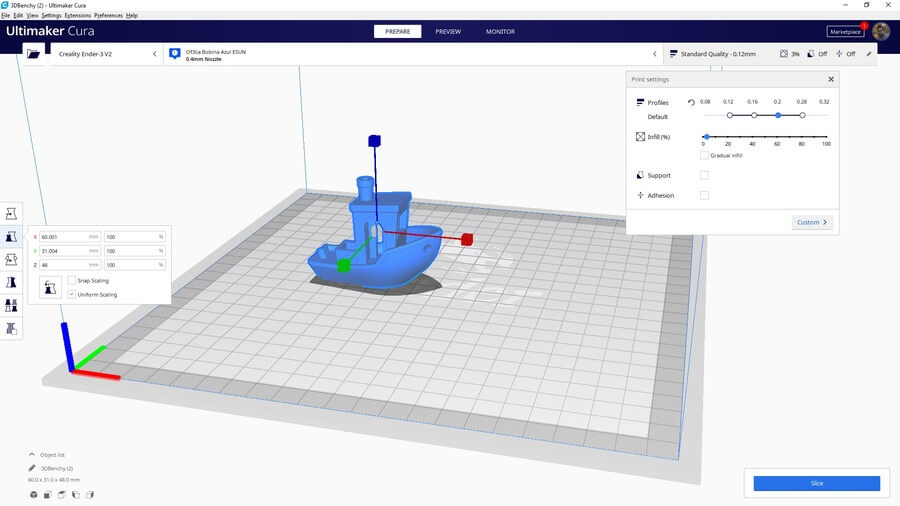The width and height of the screenshot is (900, 506).
Task: Click the adhesion Off icon in top bar
Action: (839, 54)
